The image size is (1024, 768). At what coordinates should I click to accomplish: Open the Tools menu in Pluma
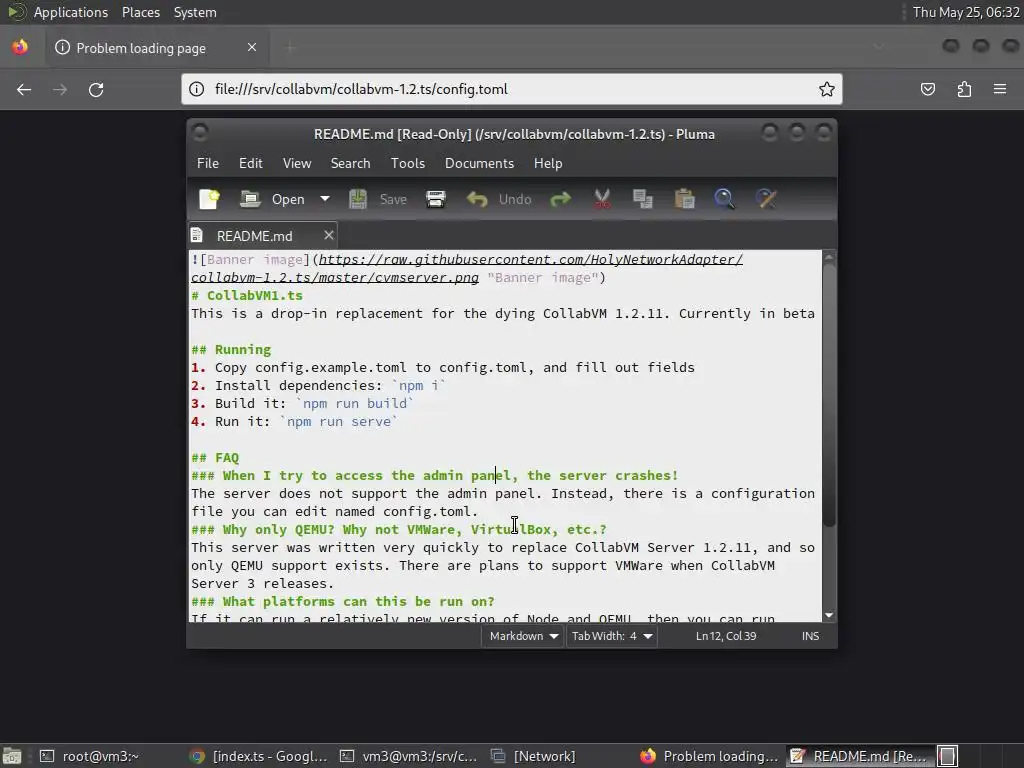pos(408,163)
